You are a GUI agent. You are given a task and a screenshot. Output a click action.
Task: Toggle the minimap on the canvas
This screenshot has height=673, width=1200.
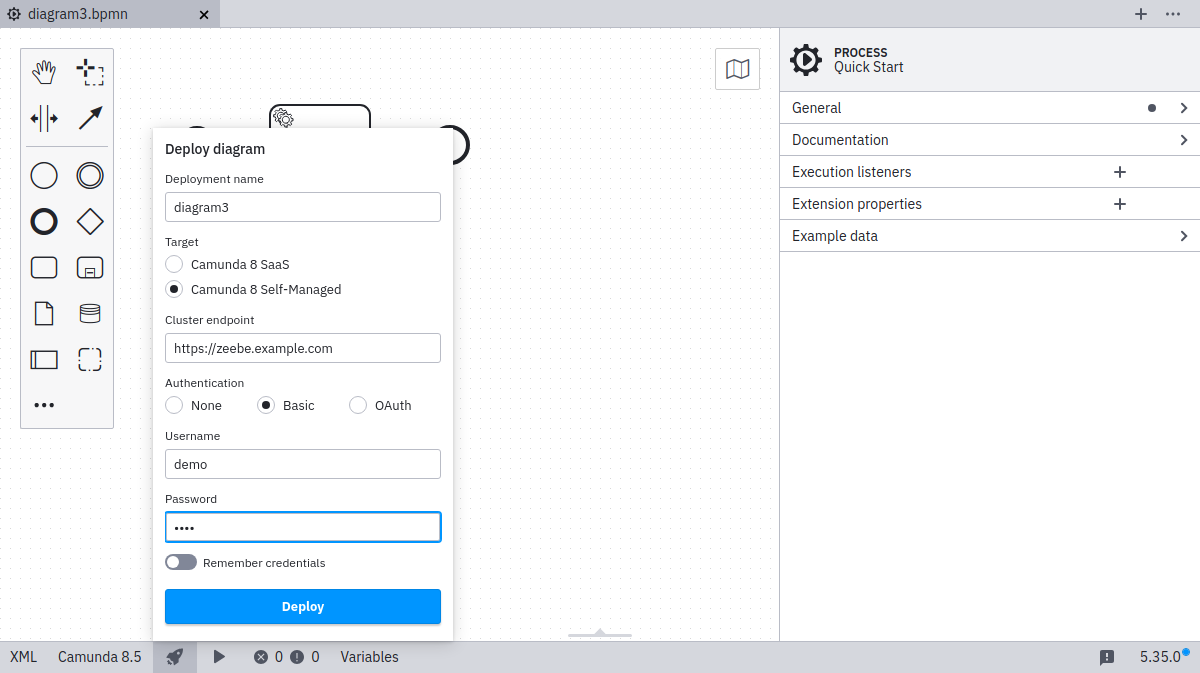(737, 68)
